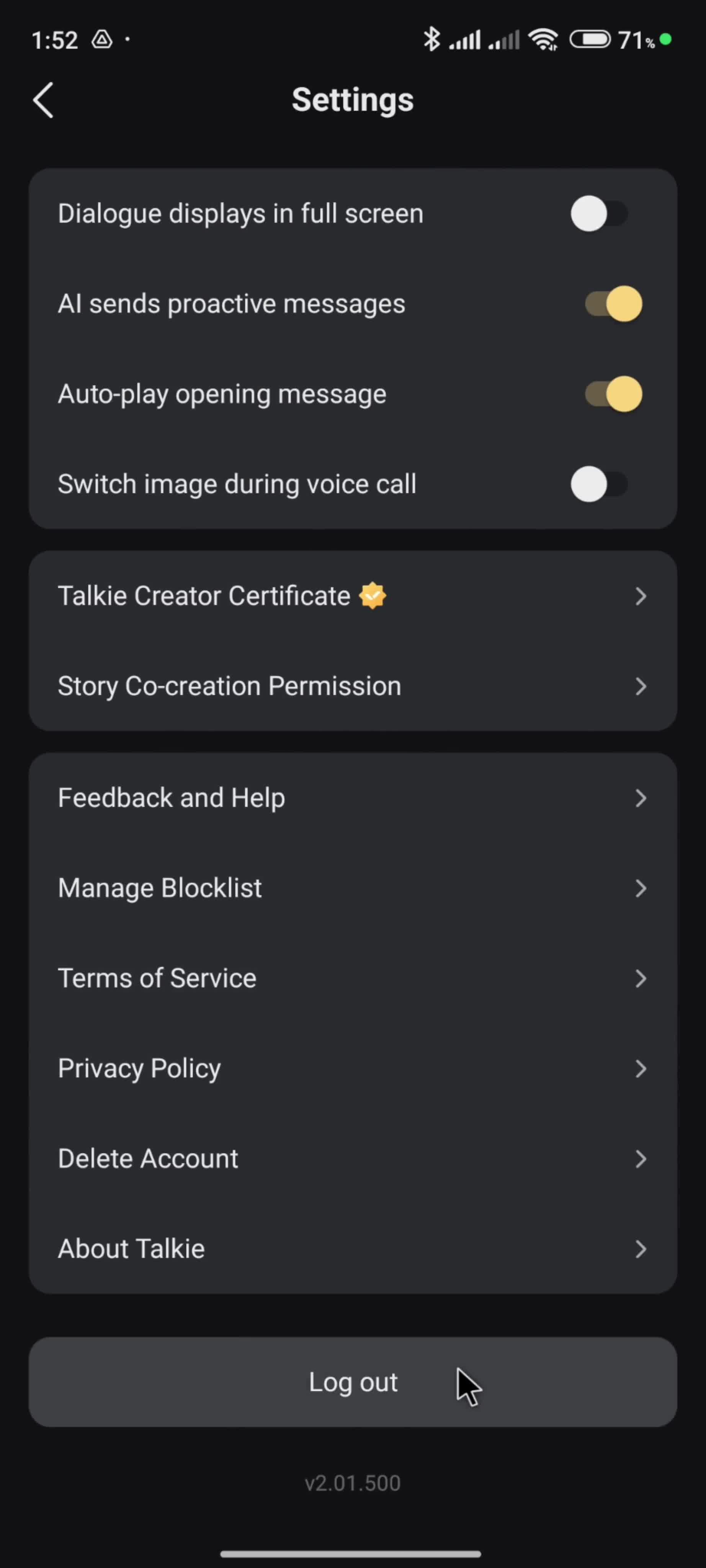
Task: Tap the Wi-Fi status icon
Action: [x=544, y=39]
